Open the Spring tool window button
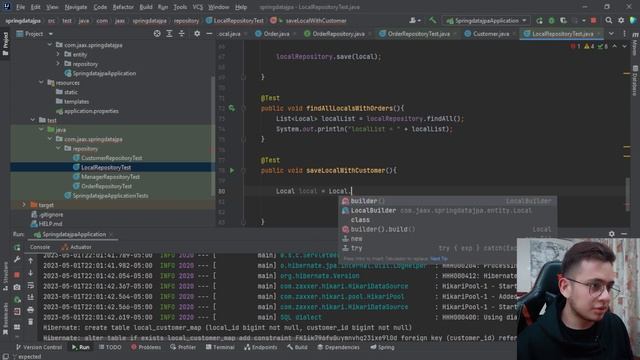 pyautogui.click(x=382, y=347)
